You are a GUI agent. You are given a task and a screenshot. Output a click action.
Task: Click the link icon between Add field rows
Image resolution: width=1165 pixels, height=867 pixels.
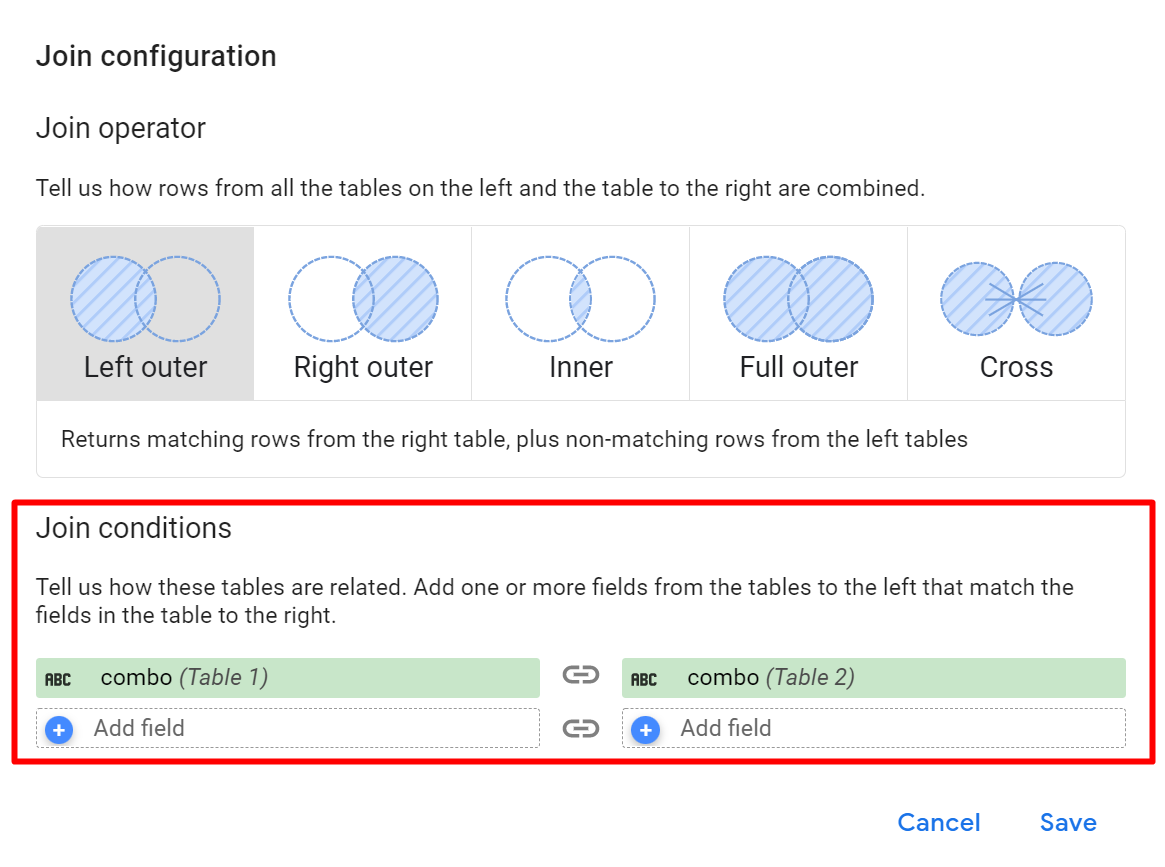[x=580, y=728]
